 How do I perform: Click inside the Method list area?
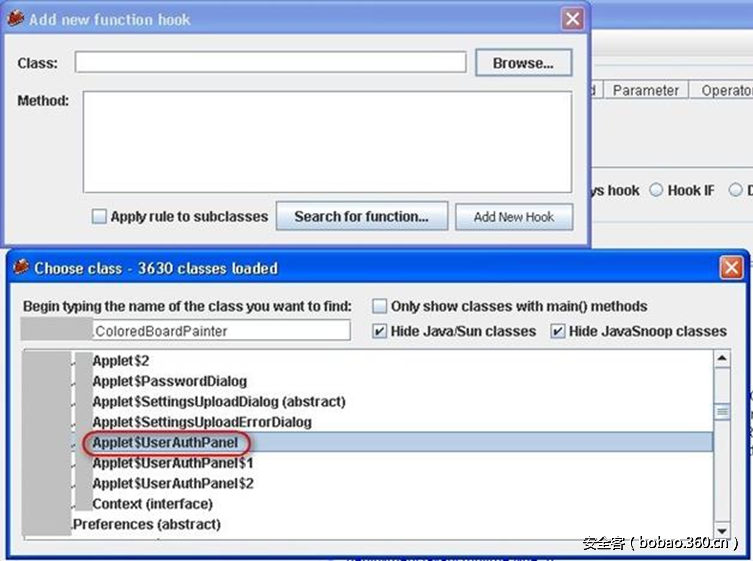(327, 141)
